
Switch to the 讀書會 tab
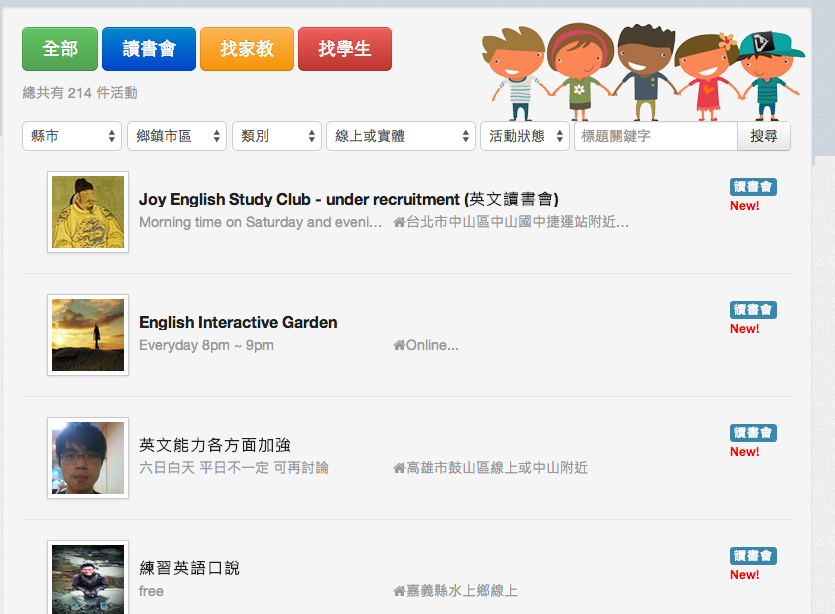(x=149, y=49)
